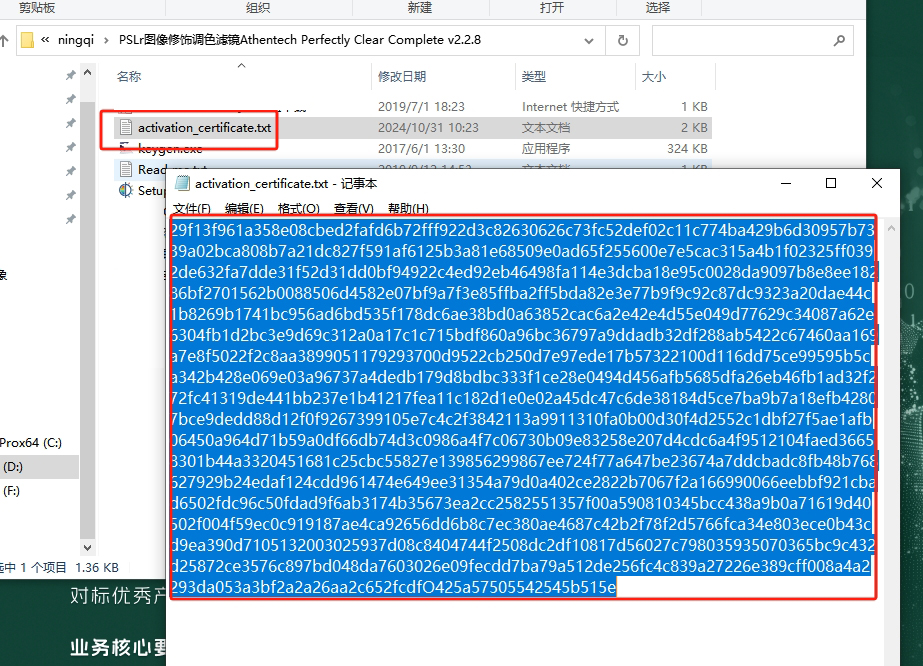The height and width of the screenshot is (666, 923).
Task: Click the activation_certificate.txt file icon
Action: [125, 127]
